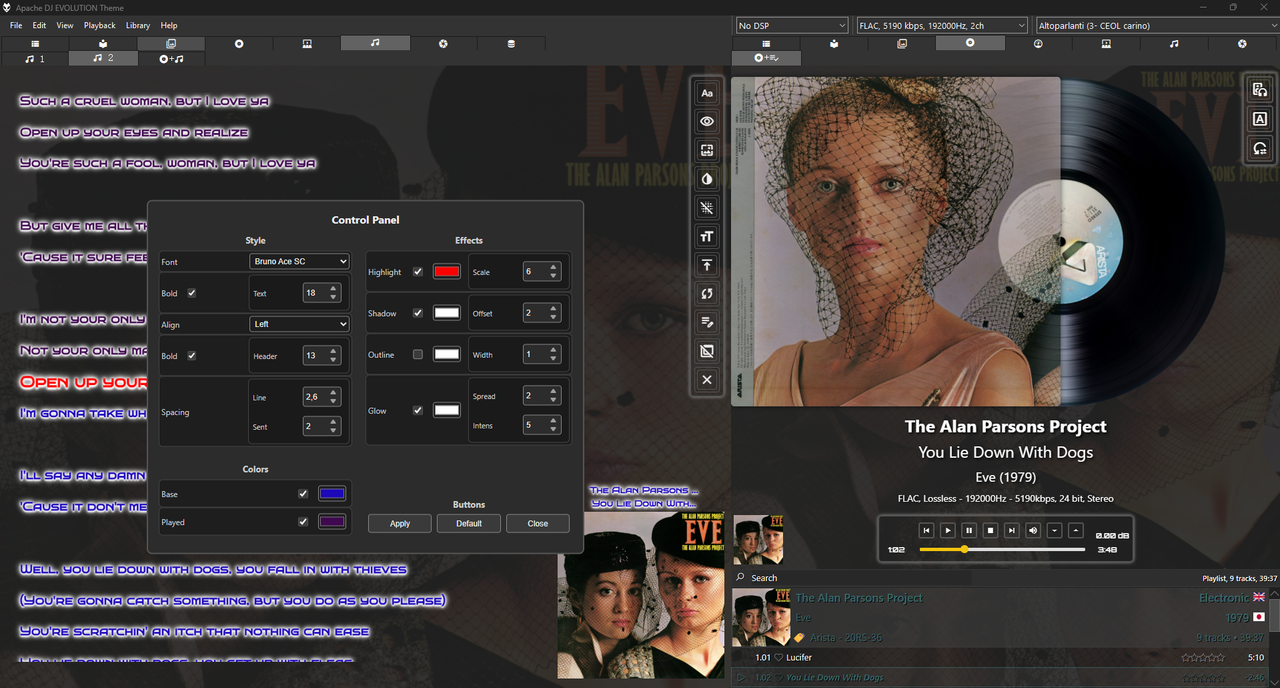Image resolution: width=1280 pixels, height=688 pixels.
Task: Click the disc plus music note tab
Action: pos(172,59)
